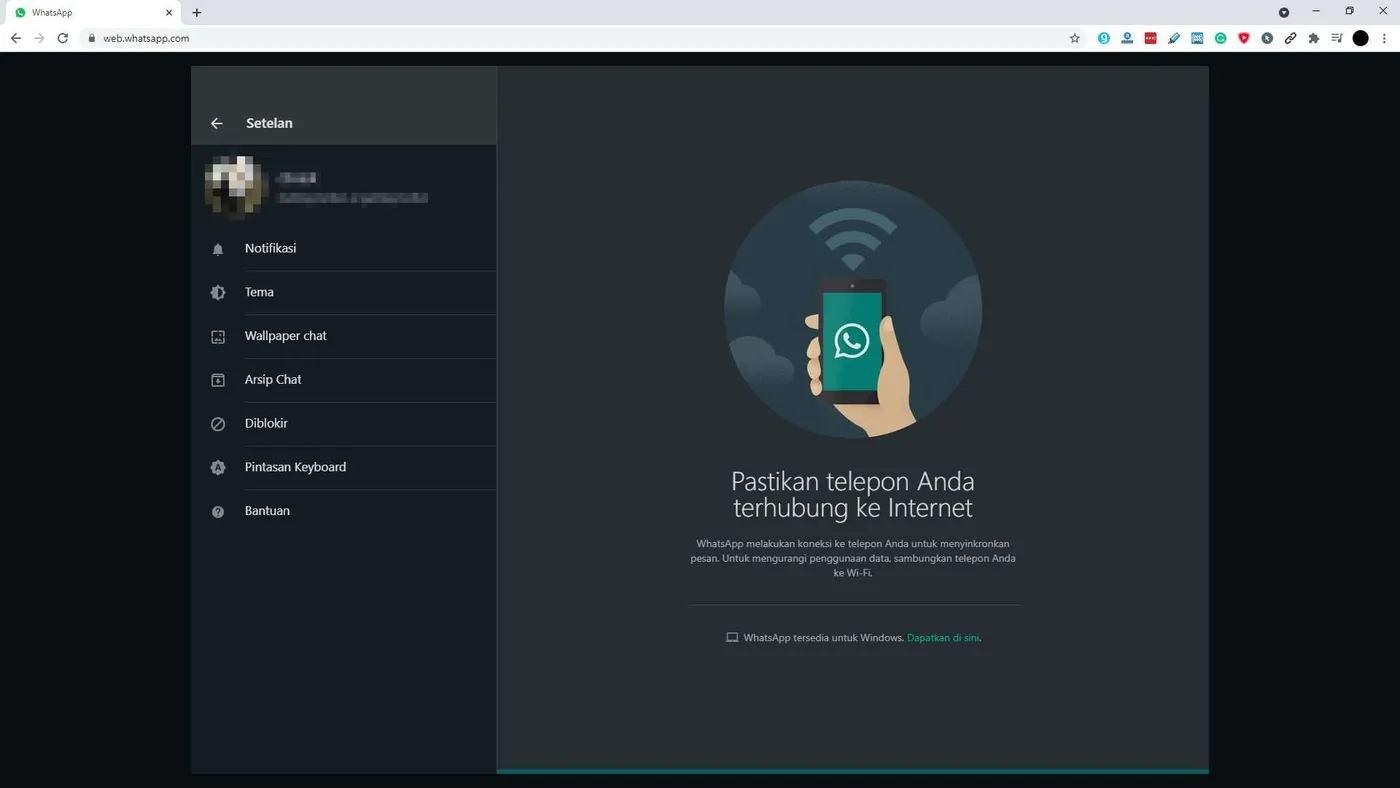Reload the WhatsApp Web page

pyautogui.click(x=62, y=38)
